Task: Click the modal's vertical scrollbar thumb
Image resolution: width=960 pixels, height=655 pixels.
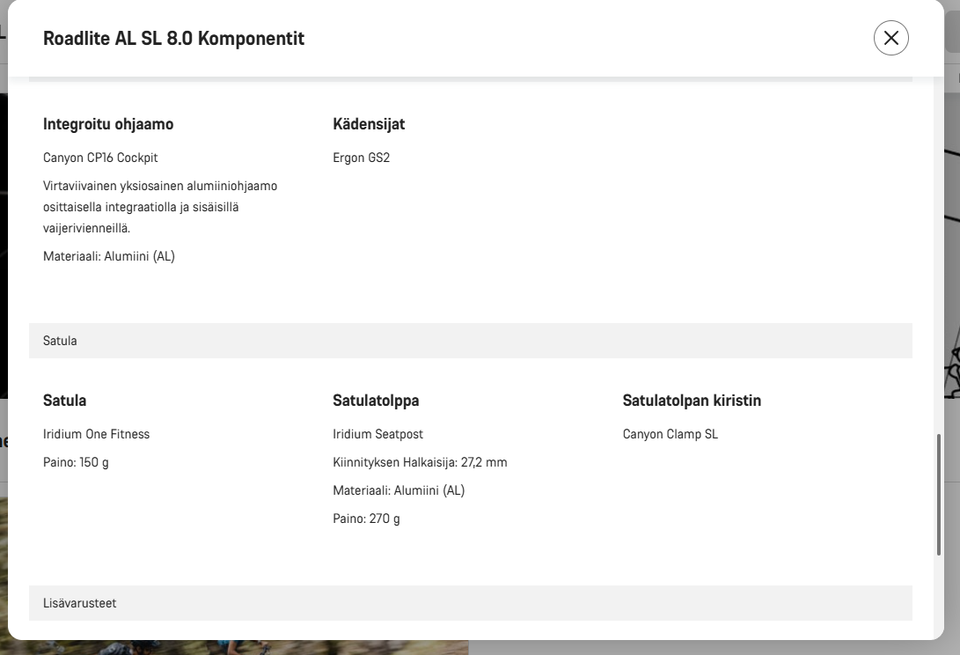Action: pyautogui.click(x=938, y=495)
